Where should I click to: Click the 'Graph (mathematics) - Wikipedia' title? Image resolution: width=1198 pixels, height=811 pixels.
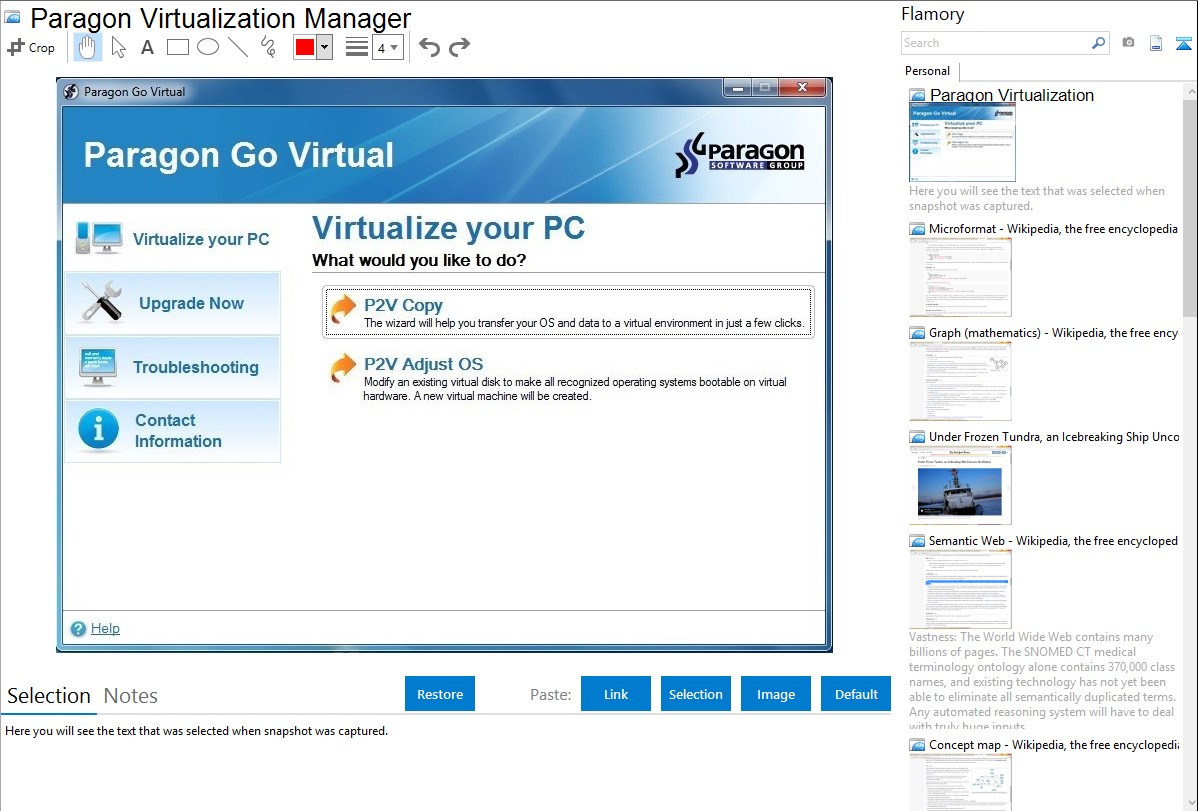[x=1053, y=333]
